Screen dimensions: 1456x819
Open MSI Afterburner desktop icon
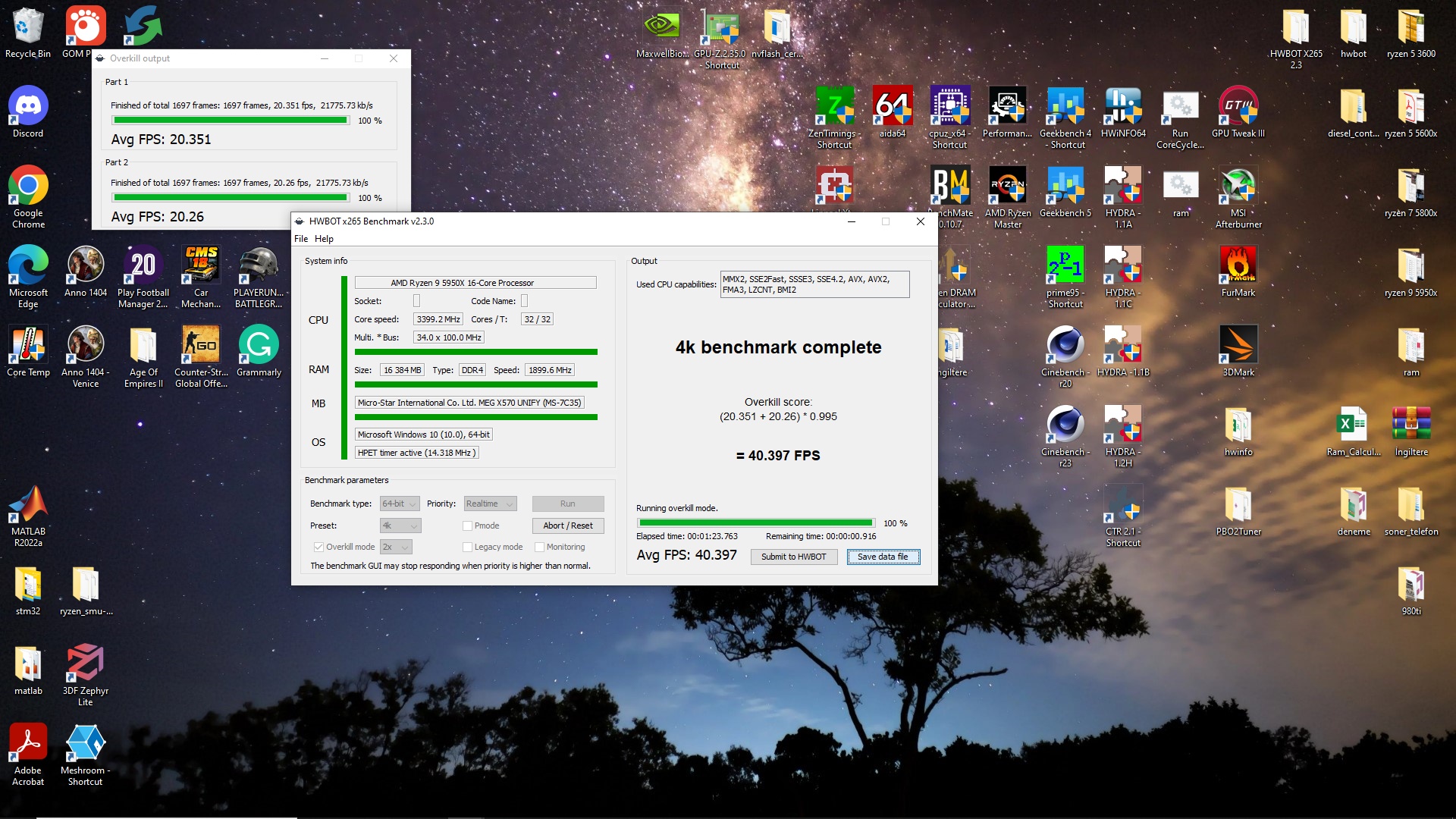1238,197
